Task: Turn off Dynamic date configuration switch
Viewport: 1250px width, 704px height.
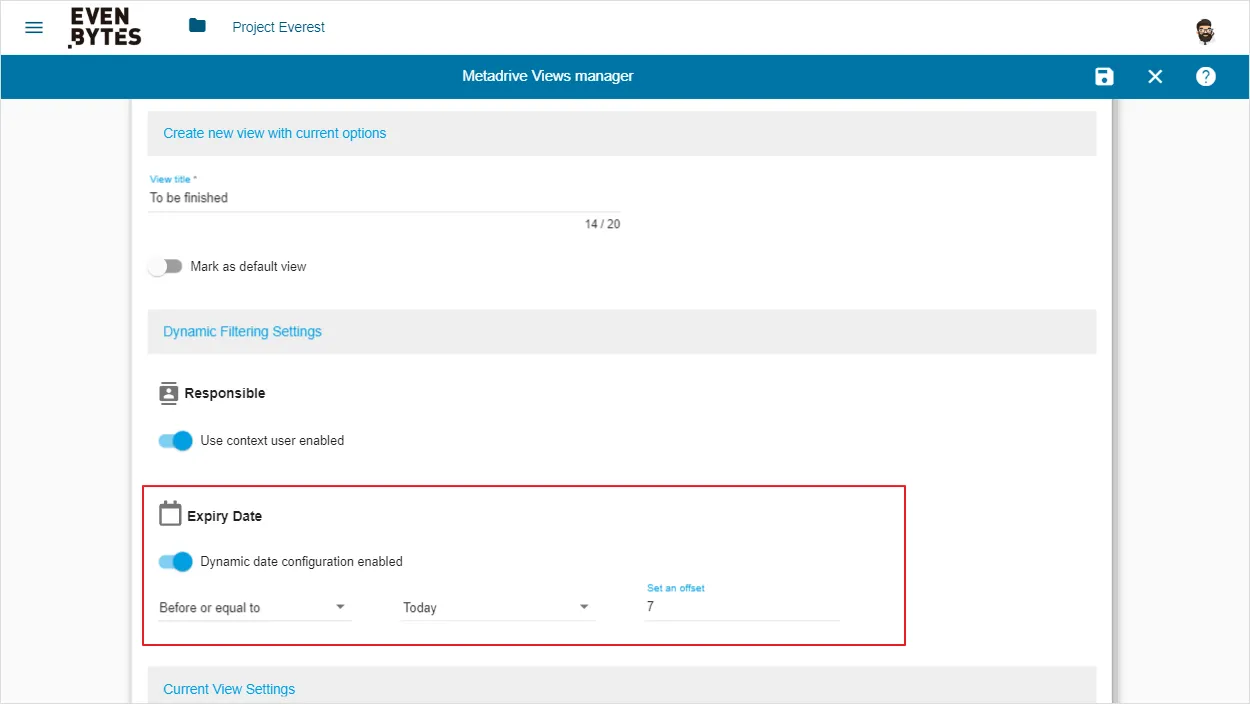Action: point(175,562)
